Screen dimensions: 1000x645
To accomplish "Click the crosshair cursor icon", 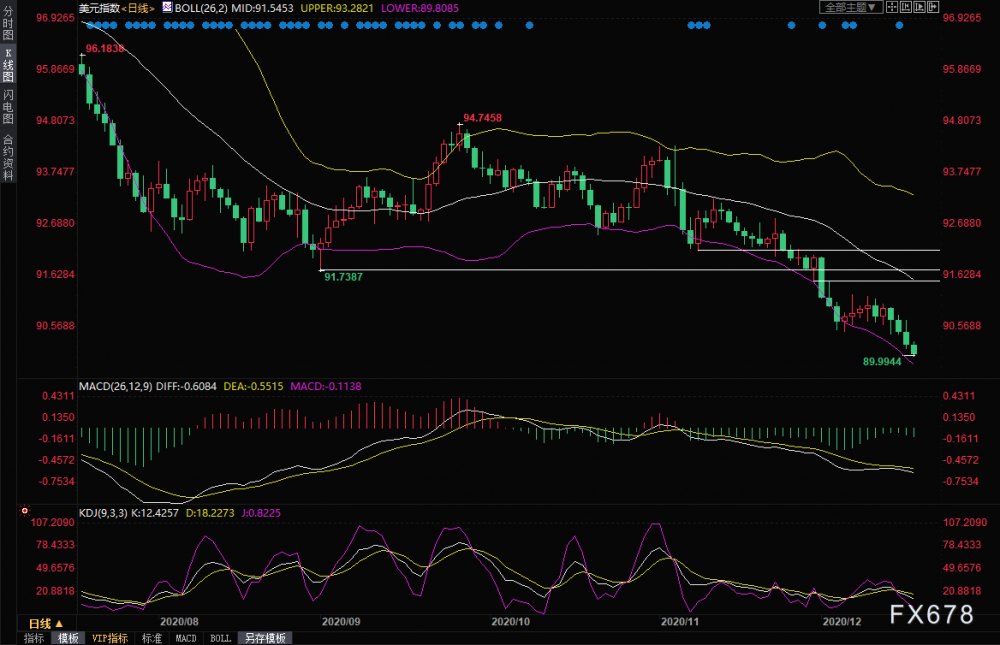I will point(892,7).
